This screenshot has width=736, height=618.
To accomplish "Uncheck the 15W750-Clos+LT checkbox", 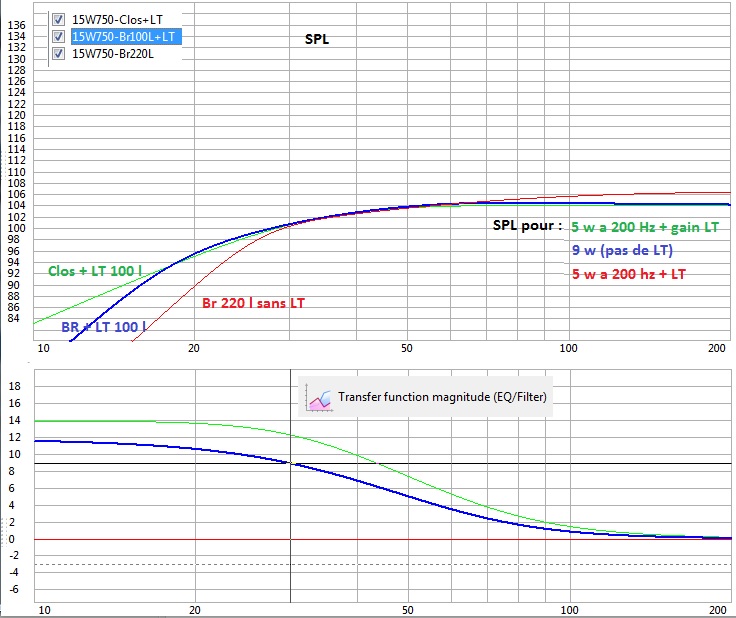I will click(58, 19).
